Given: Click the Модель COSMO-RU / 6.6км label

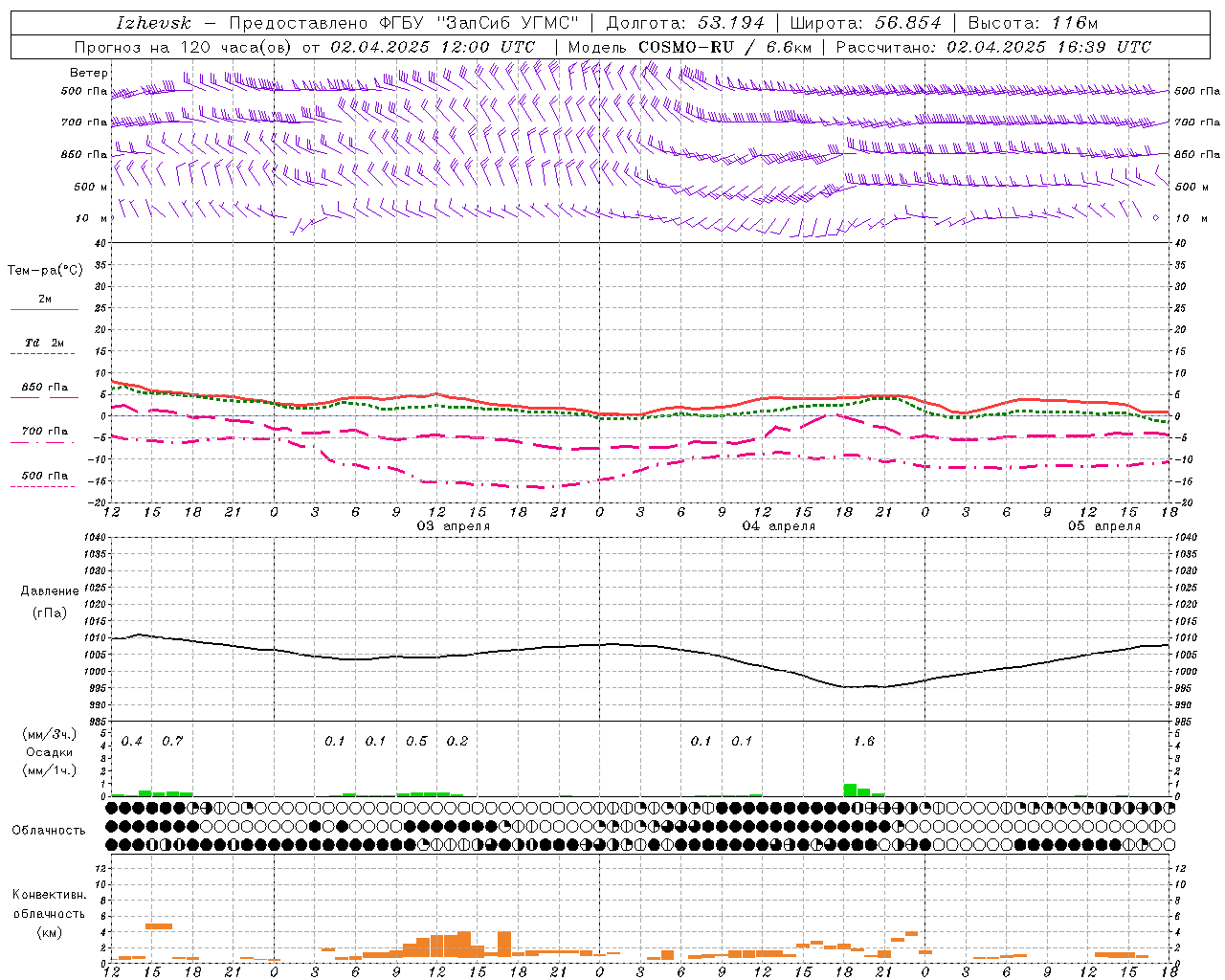Looking at the screenshot, I should point(690,47).
